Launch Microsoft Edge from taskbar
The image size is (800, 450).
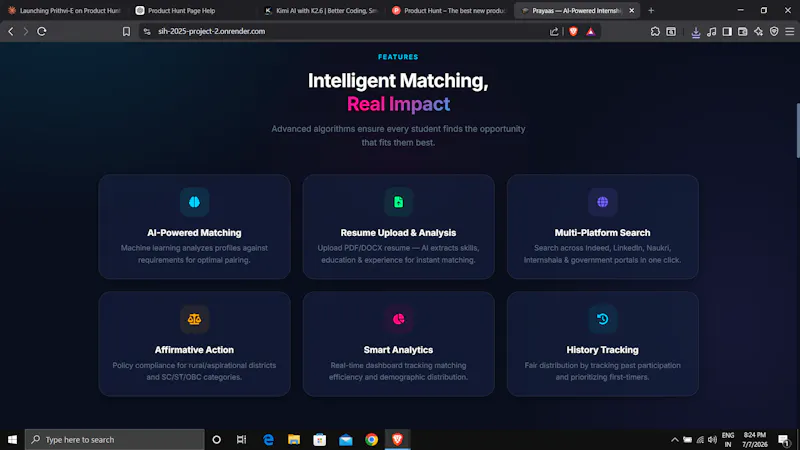click(x=268, y=439)
